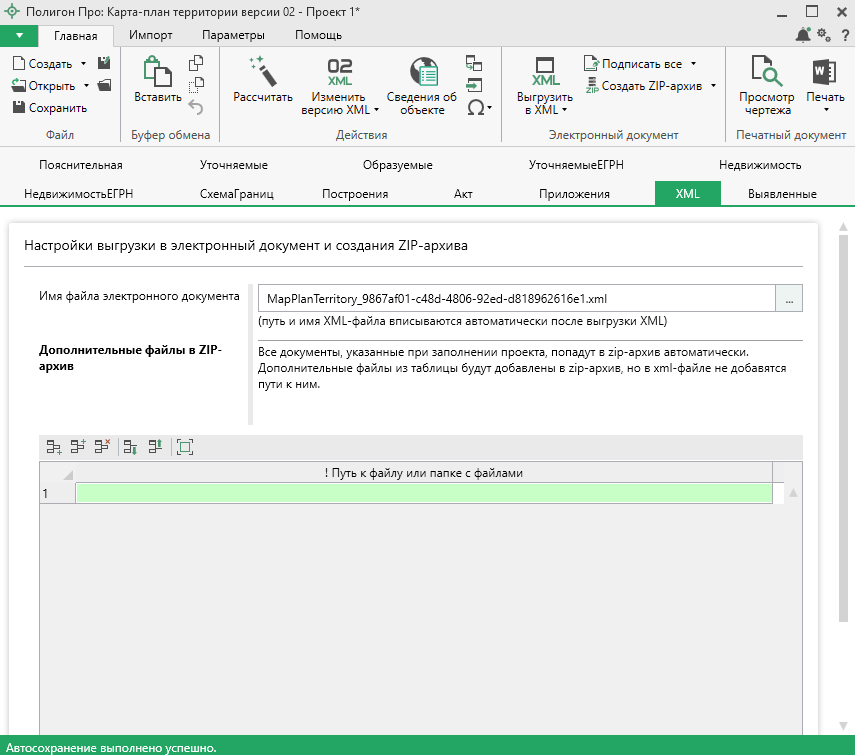Expand table to full screen icon
Screen dimensions: 855x755
[184, 447]
